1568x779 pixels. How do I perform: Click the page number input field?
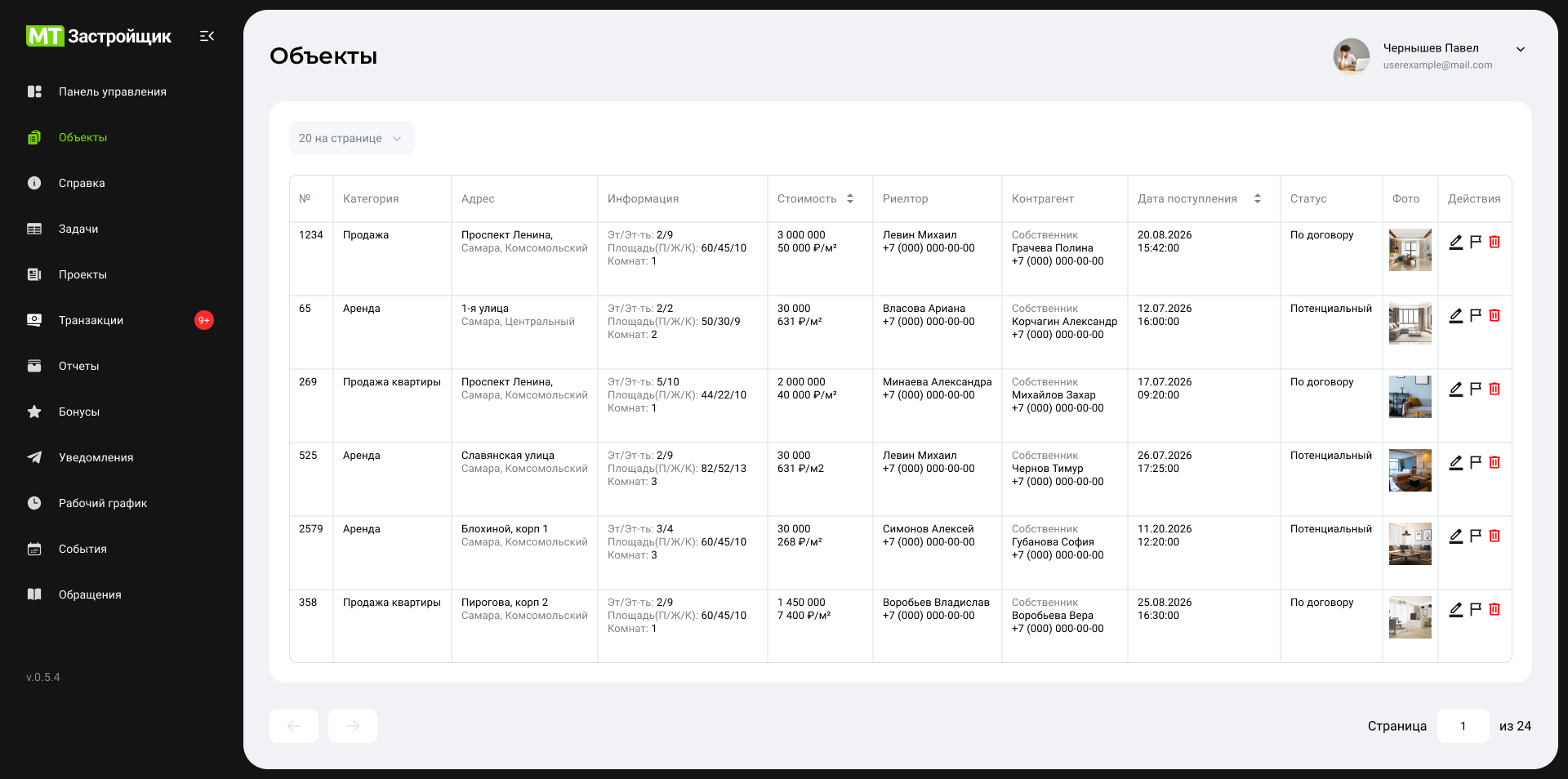coord(1463,726)
